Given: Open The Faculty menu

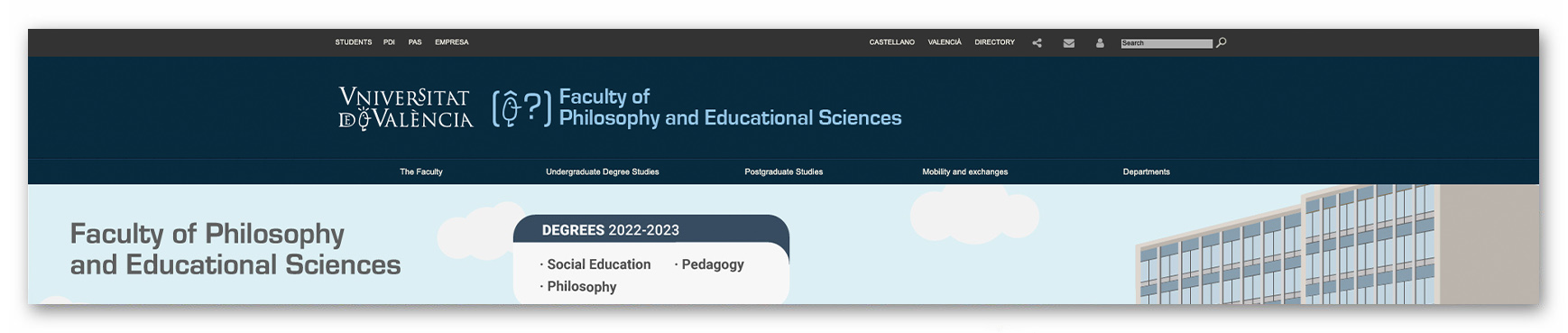Looking at the screenshot, I should [421, 171].
